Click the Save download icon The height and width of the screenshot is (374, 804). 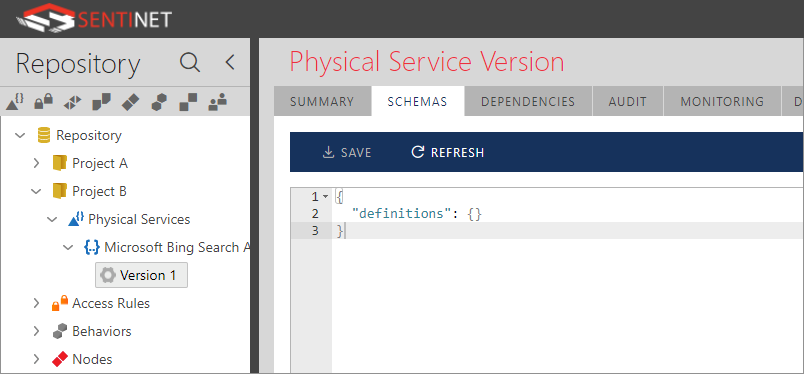(x=328, y=152)
